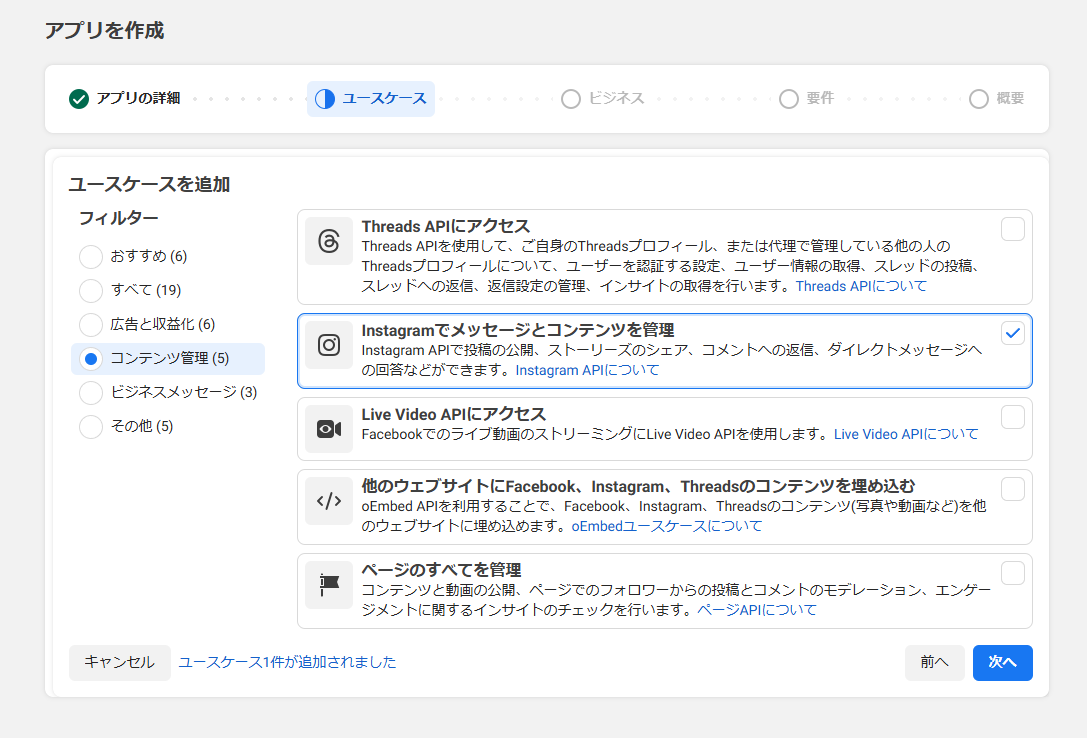
Task: Click the Instagram camera icon
Action: point(329,345)
